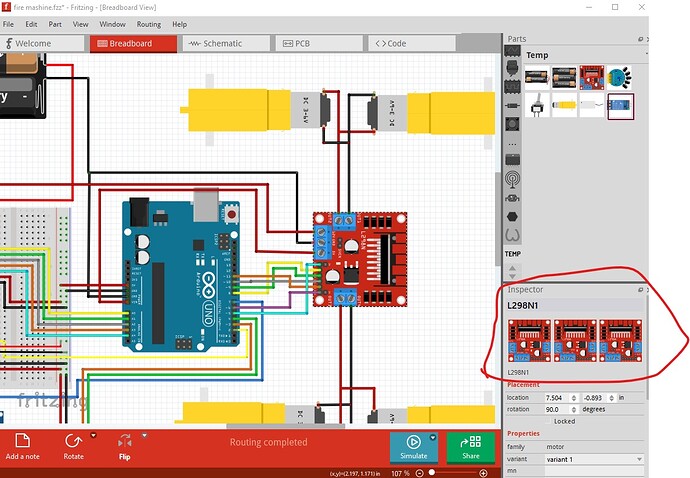Viewport: 690px width, 478px height.
Task: Rotate the selected part with Rotate button
Action: (73, 441)
